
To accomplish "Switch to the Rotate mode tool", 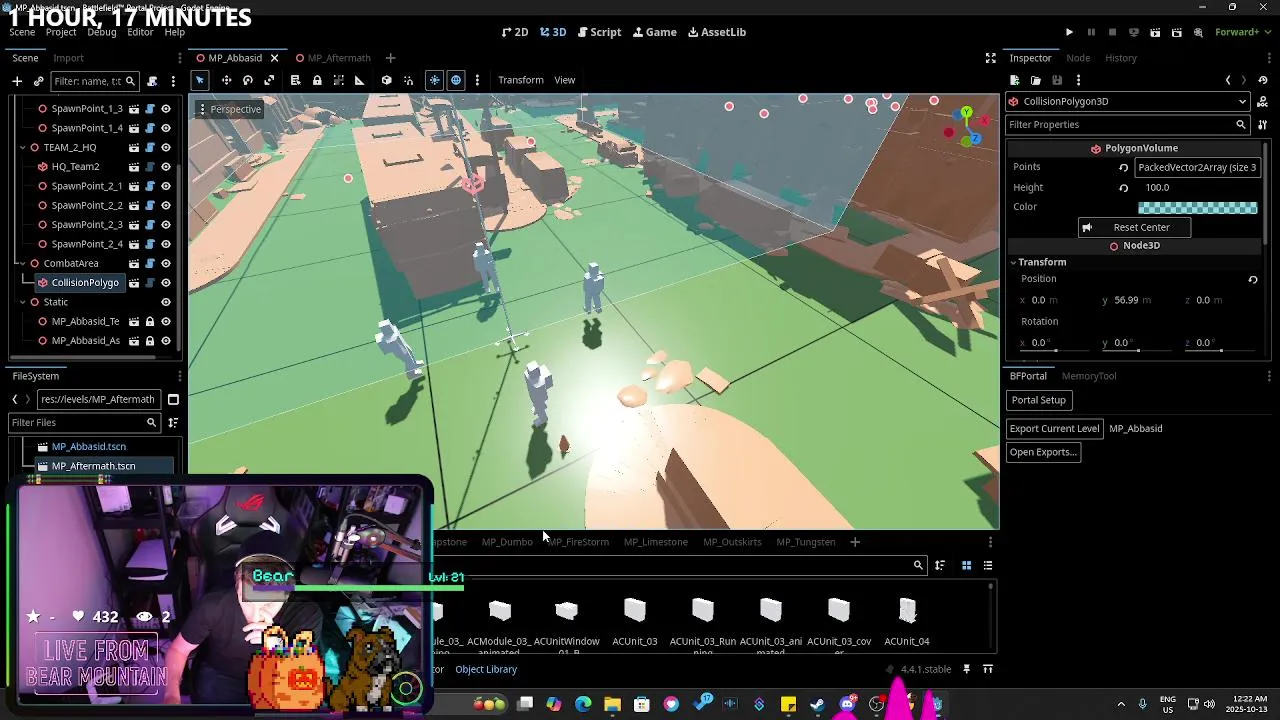I will coord(248,80).
